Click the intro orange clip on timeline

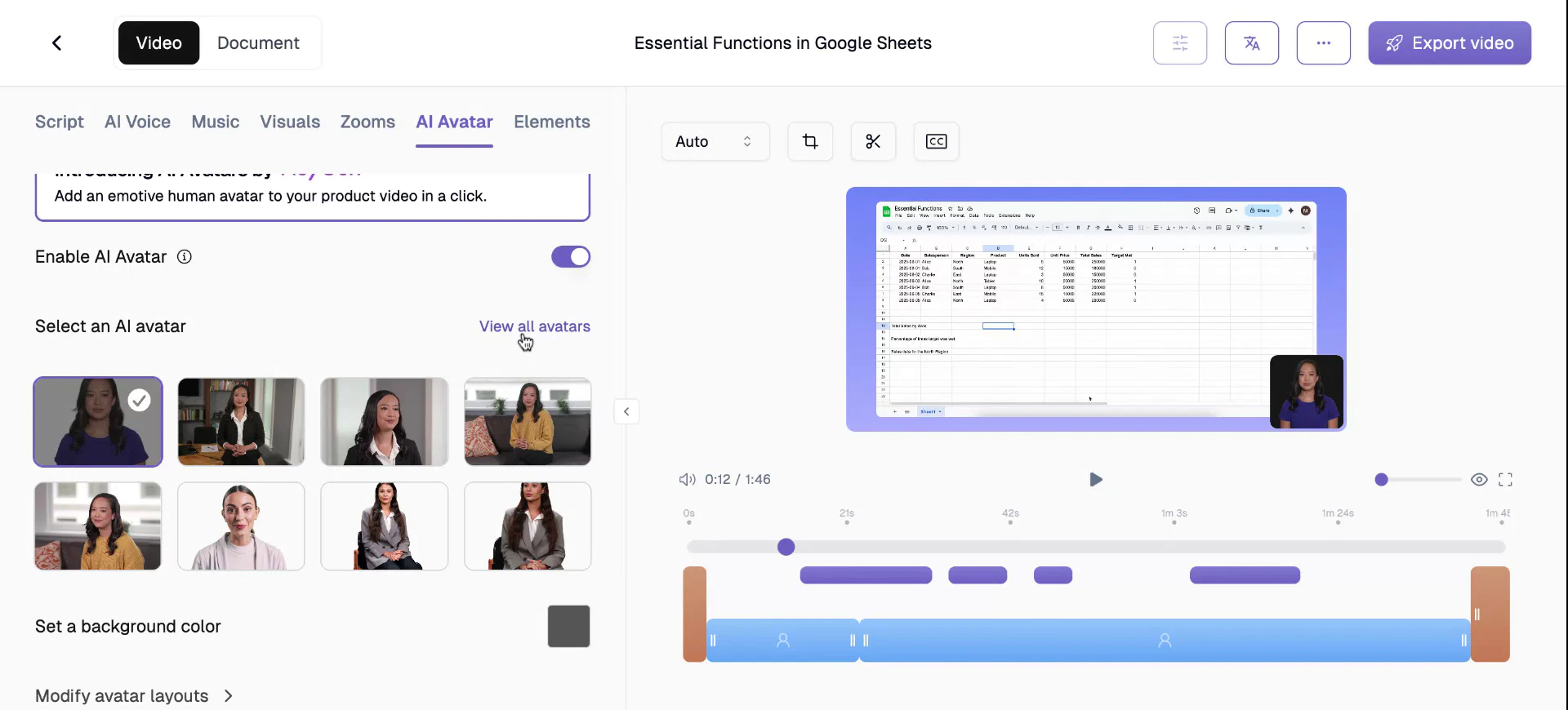click(x=695, y=614)
